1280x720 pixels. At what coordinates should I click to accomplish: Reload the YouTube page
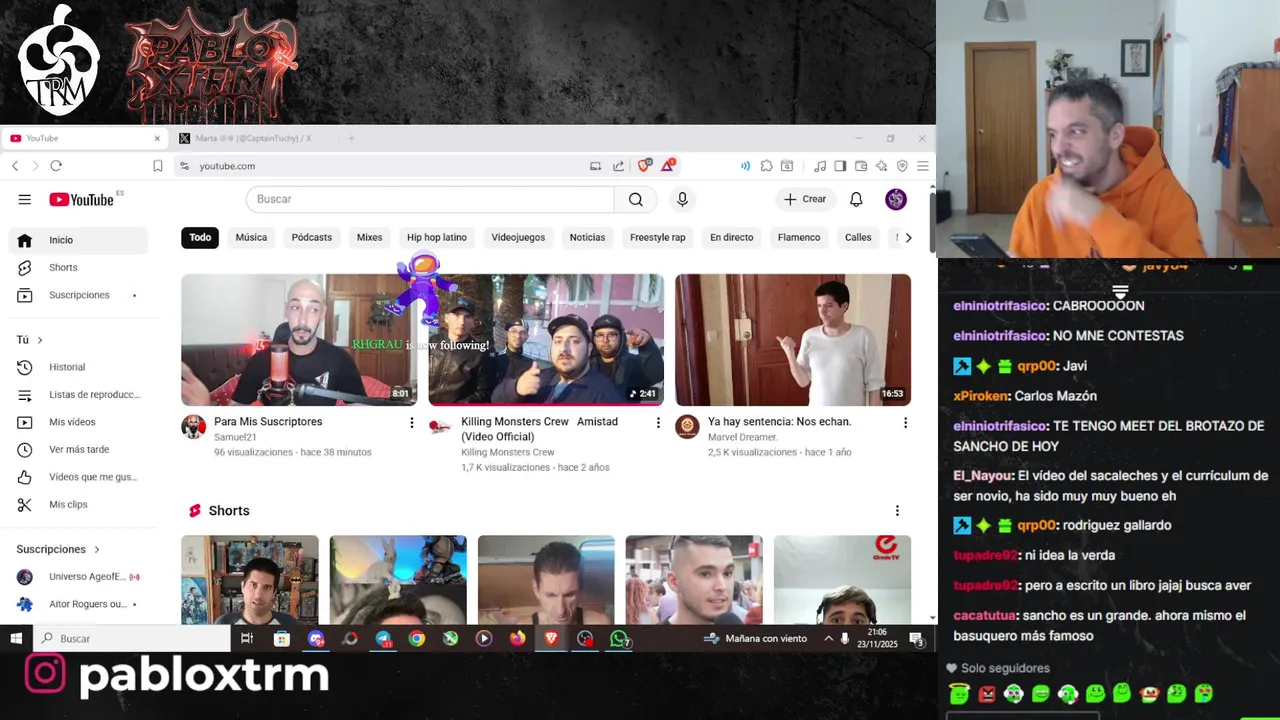tap(56, 166)
